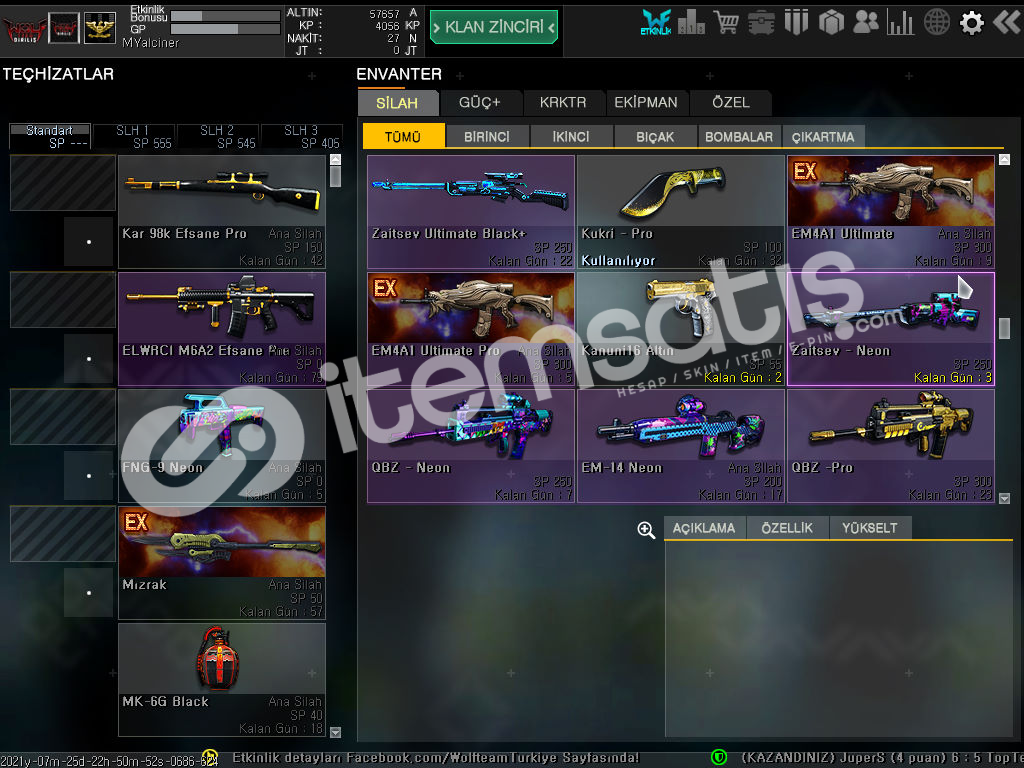This screenshot has width=1024, height=768.
Task: Select the BİRİNCİ filter tab
Action: (487, 136)
